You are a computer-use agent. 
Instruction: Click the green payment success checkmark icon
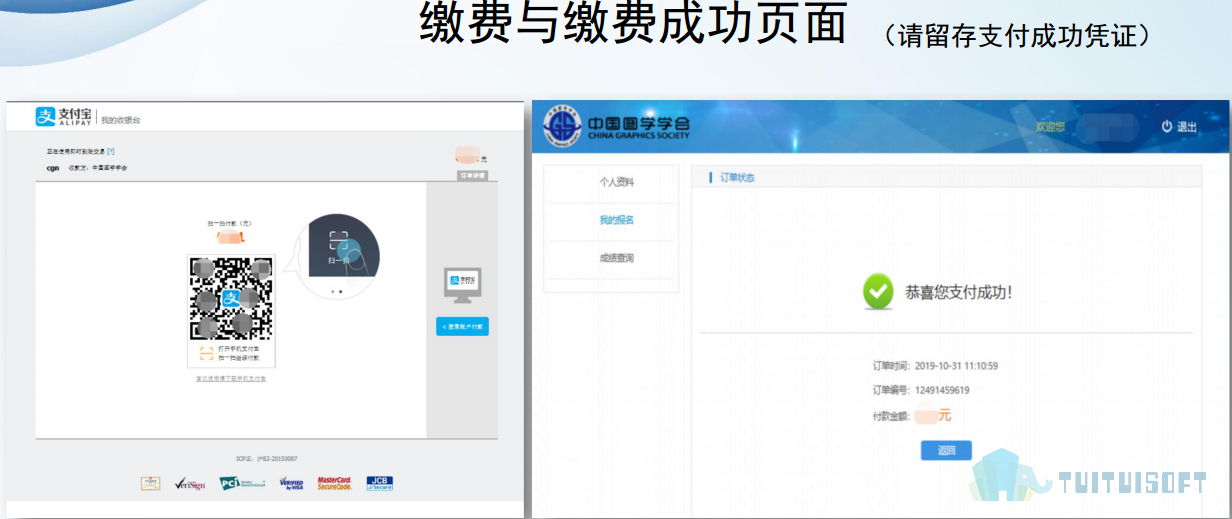point(878,292)
